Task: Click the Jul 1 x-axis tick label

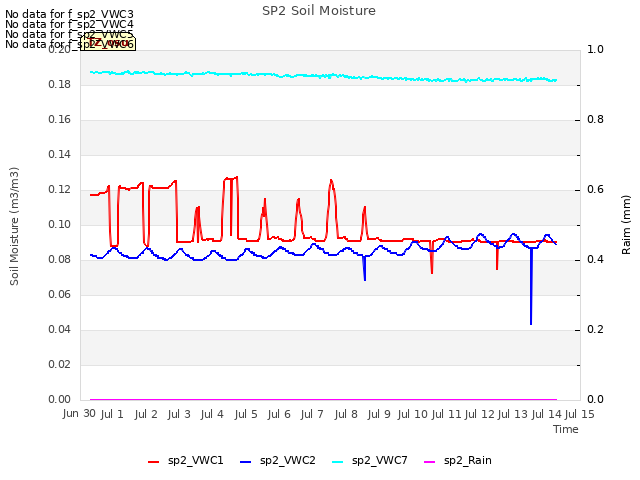Action: click(x=112, y=414)
